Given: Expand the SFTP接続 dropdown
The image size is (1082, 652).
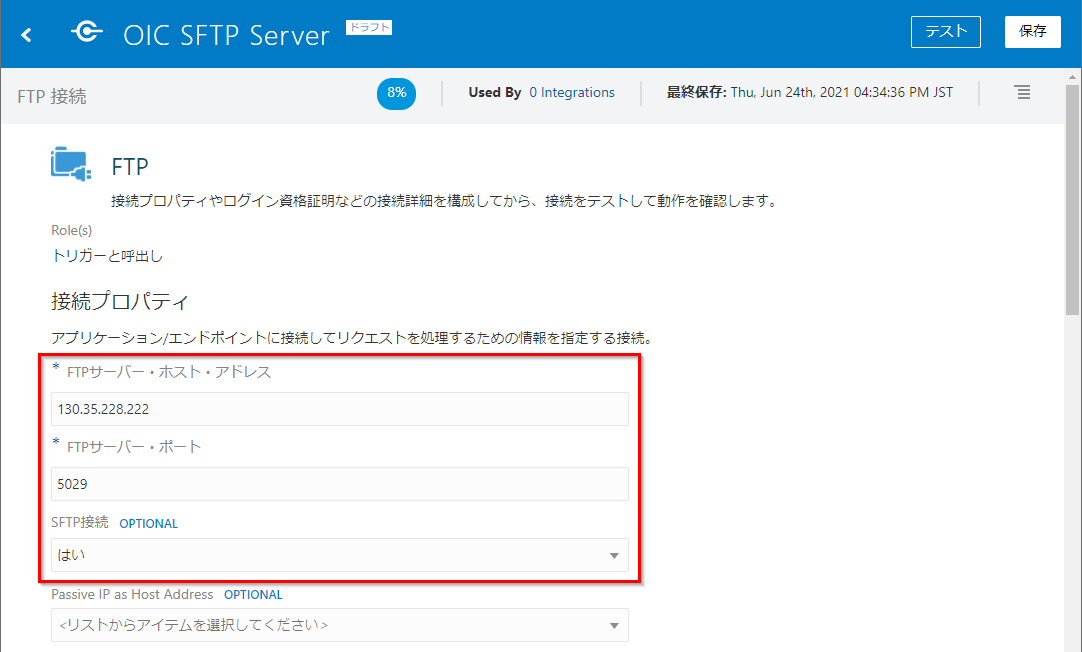Looking at the screenshot, I should pyautogui.click(x=340, y=555).
